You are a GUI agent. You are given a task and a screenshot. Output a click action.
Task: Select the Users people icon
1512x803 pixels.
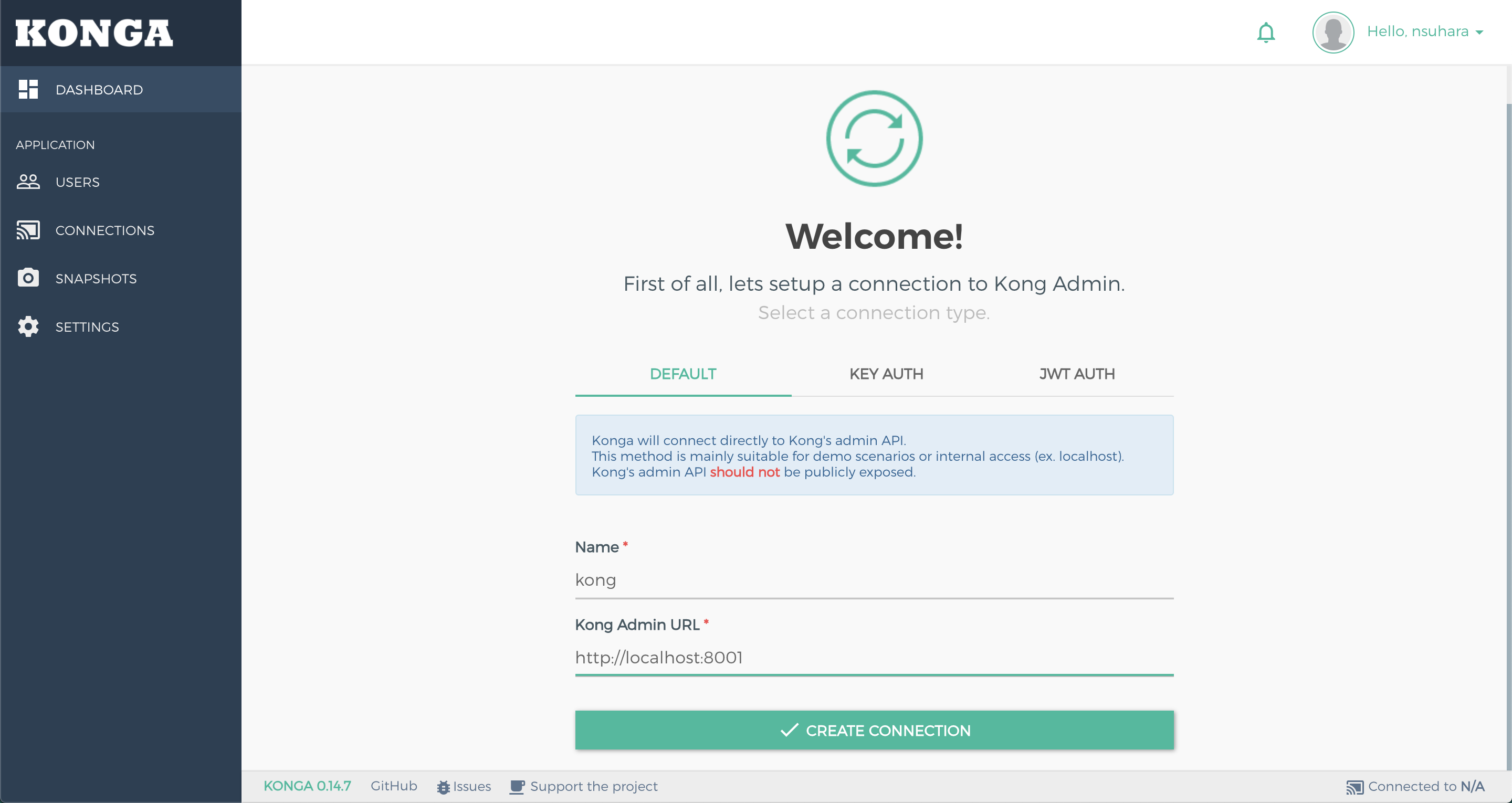coord(28,182)
